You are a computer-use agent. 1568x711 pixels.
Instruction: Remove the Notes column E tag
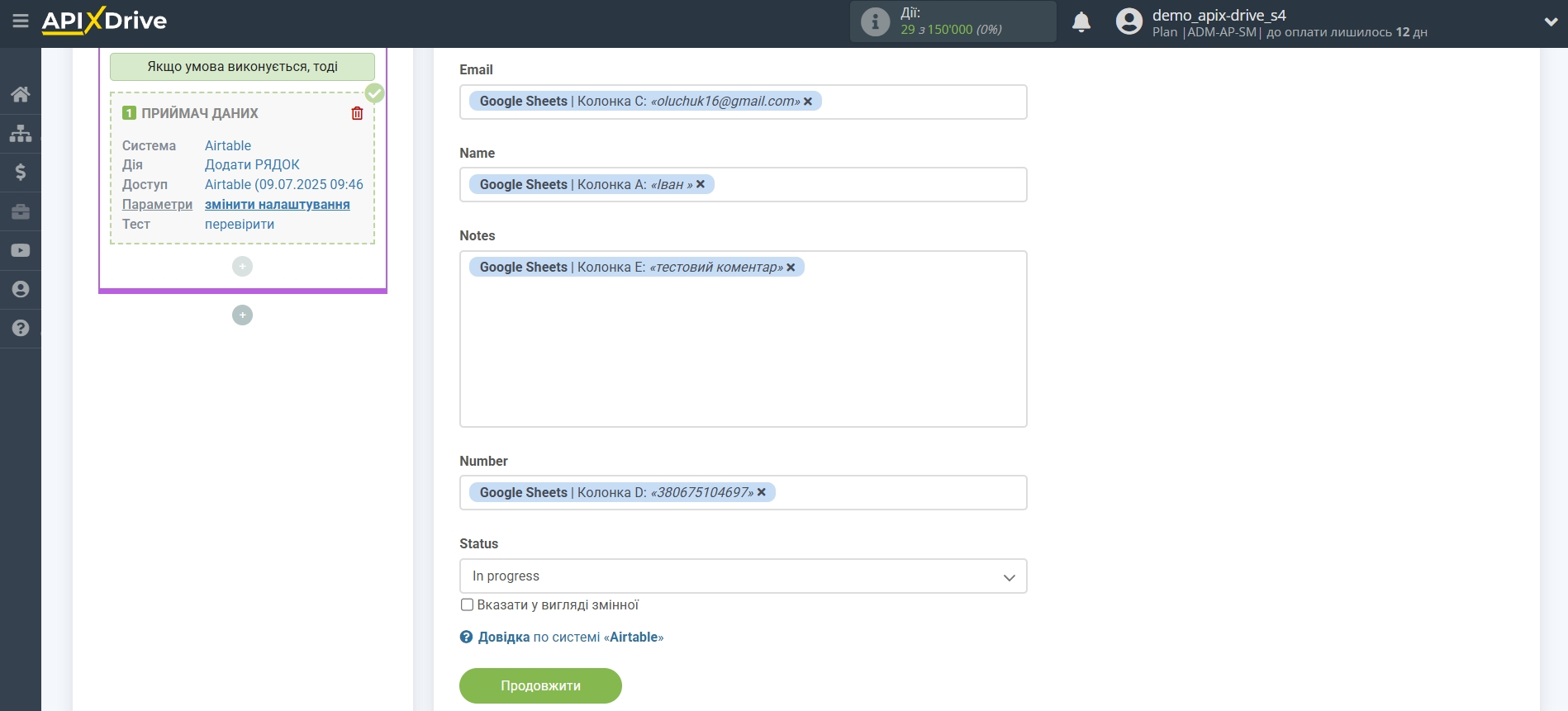(x=791, y=268)
